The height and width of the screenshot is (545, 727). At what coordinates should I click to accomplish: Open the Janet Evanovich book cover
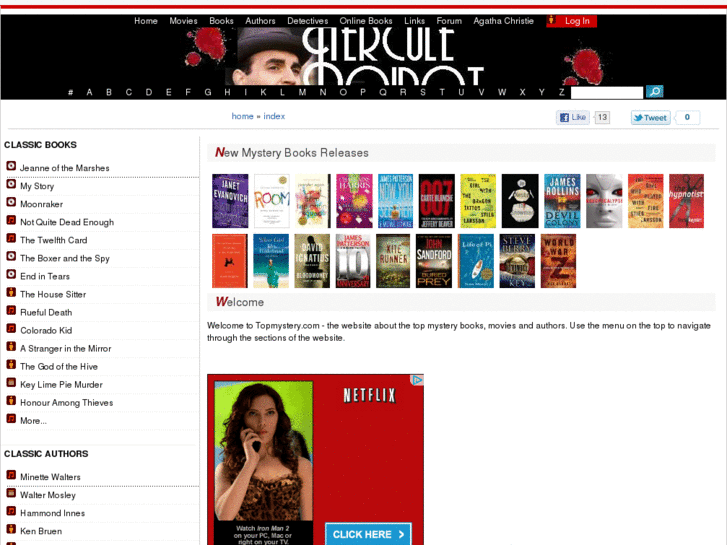coord(230,201)
